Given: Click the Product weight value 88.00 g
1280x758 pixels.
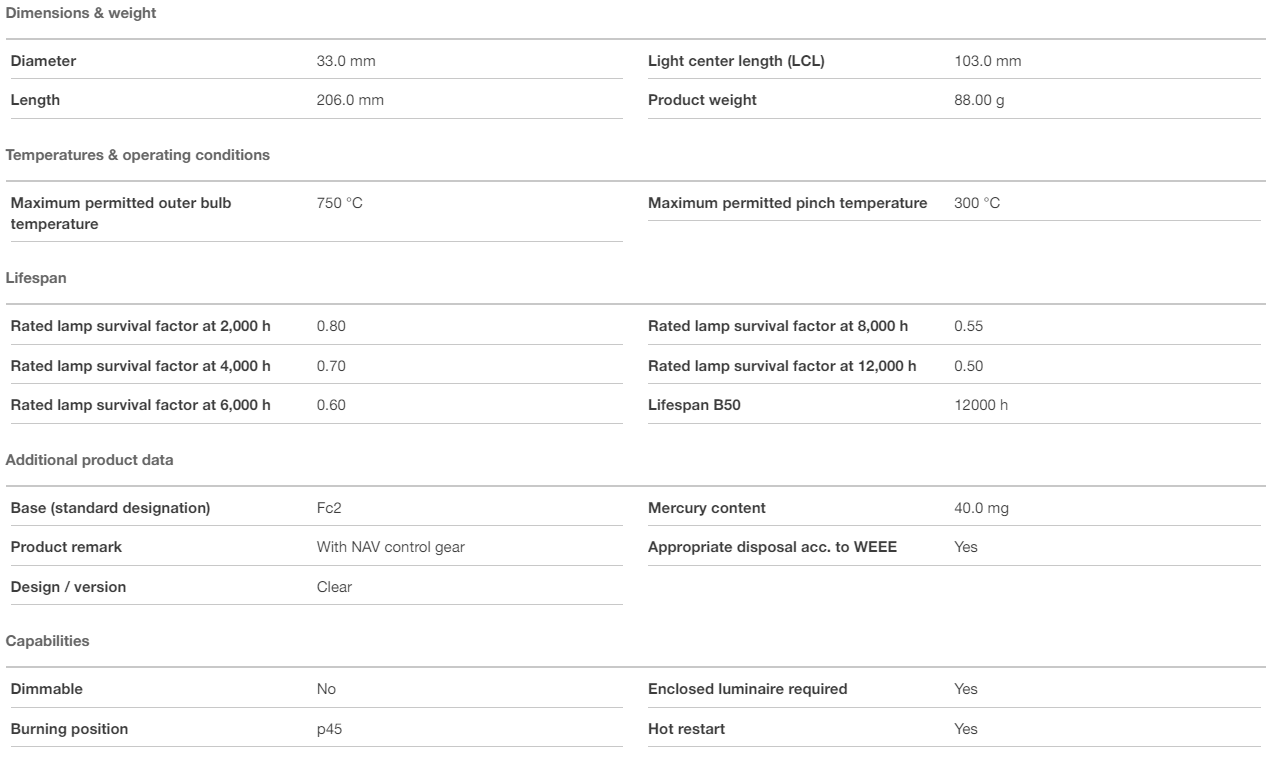Looking at the screenshot, I should pos(980,100).
